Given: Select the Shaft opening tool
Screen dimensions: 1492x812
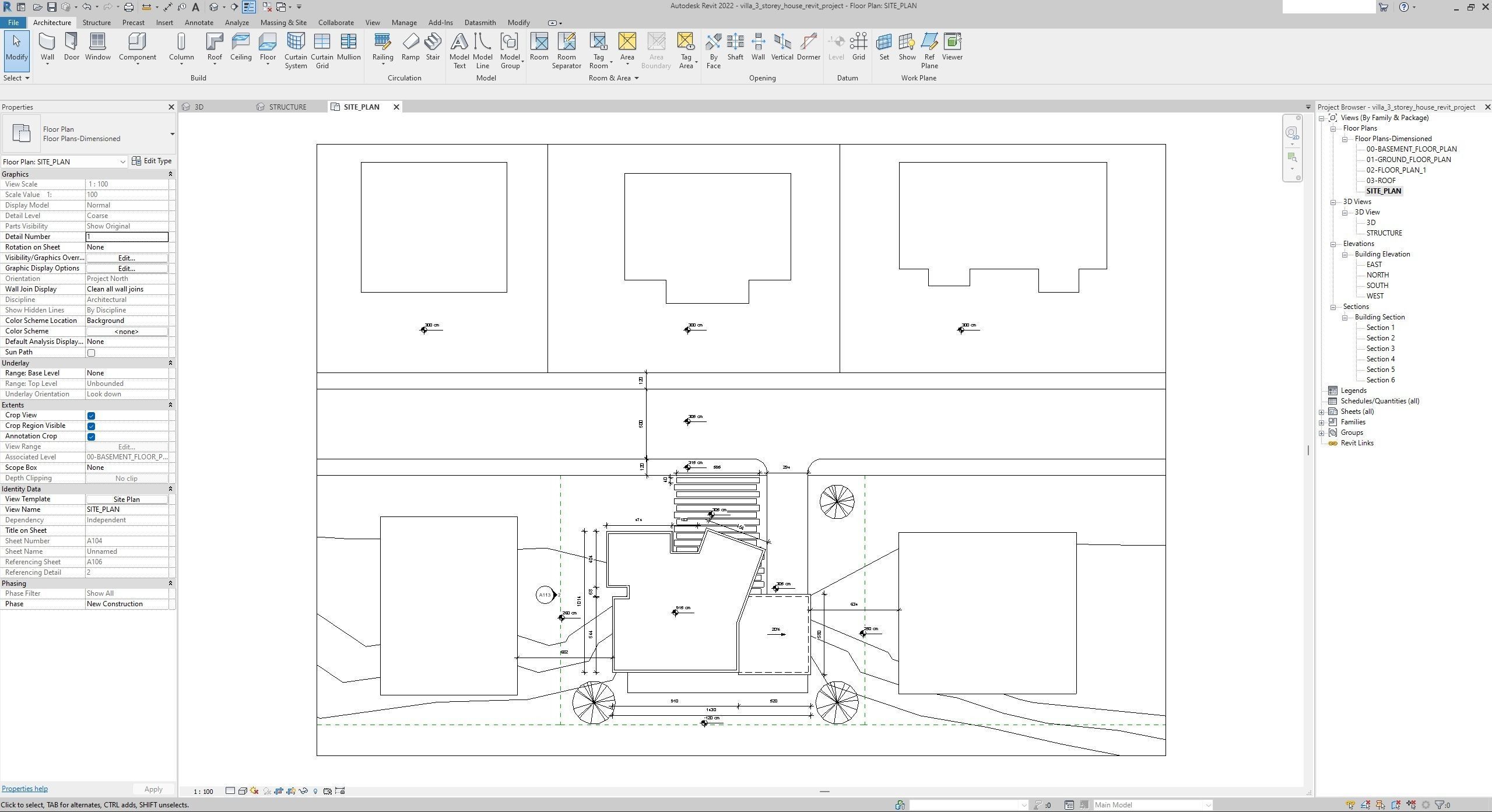Looking at the screenshot, I should [735, 45].
